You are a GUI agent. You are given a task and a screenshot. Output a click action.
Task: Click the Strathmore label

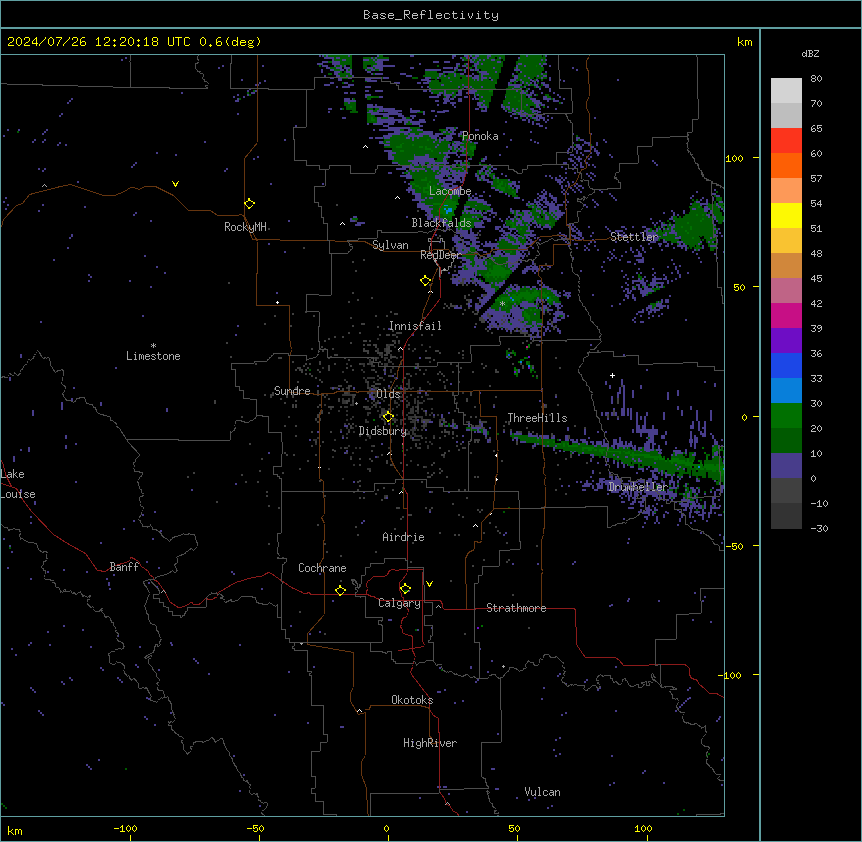click(516, 608)
